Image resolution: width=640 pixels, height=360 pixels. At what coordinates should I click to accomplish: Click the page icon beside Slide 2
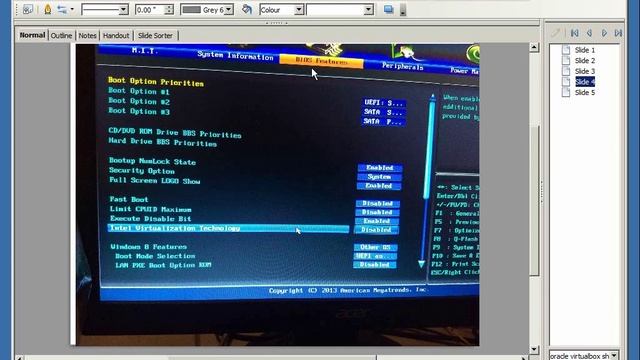566,60
